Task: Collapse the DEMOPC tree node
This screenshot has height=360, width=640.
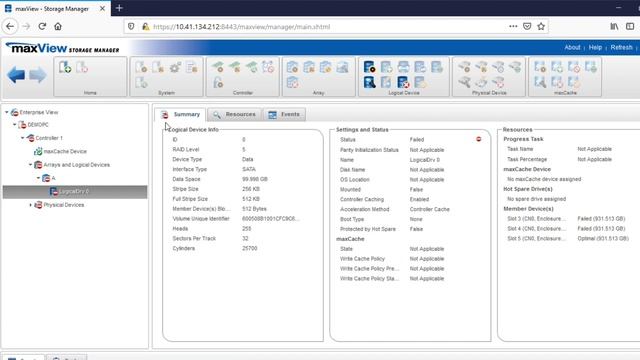Action: pos(15,124)
